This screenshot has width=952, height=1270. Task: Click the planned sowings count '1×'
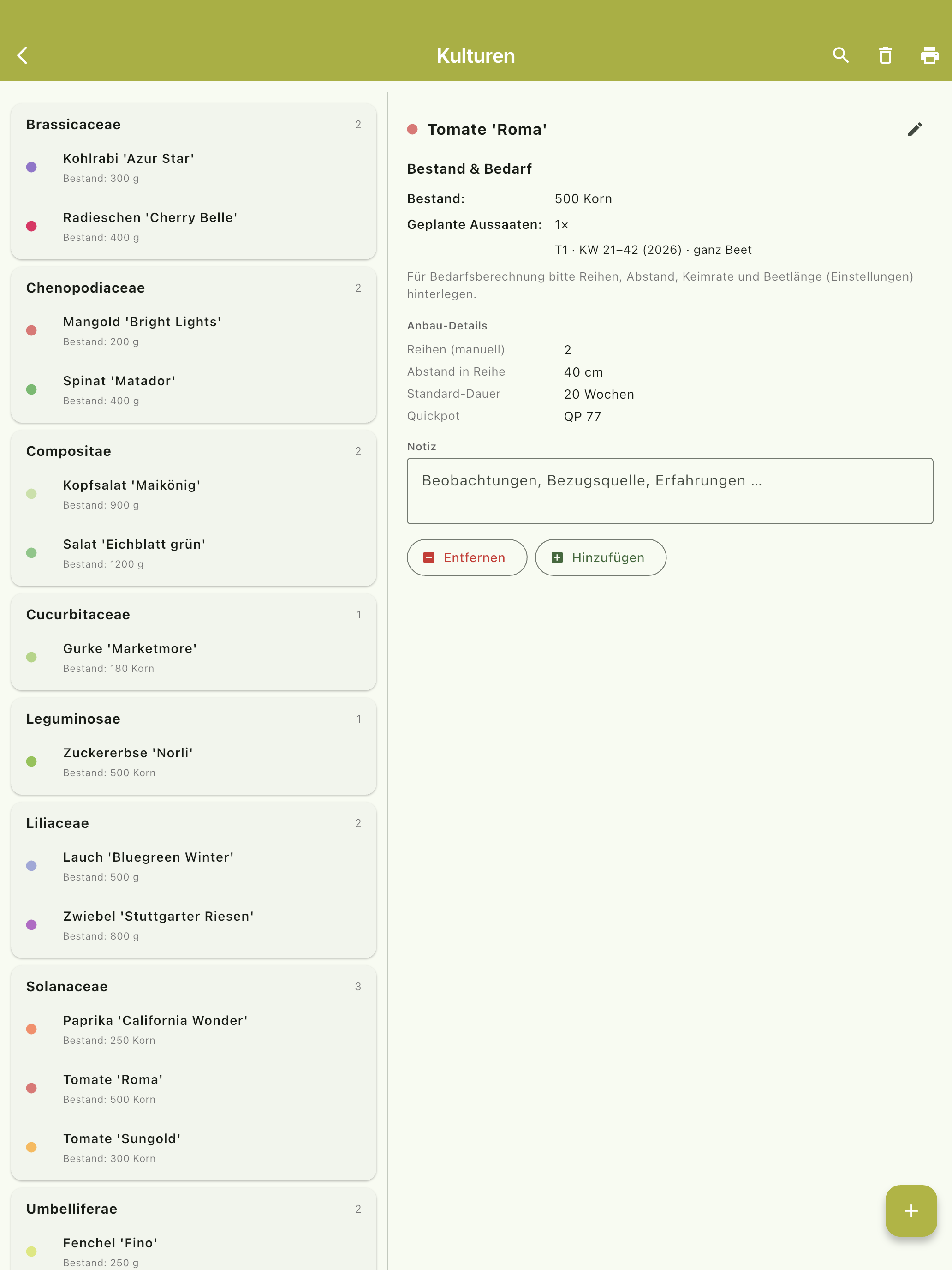(x=561, y=224)
